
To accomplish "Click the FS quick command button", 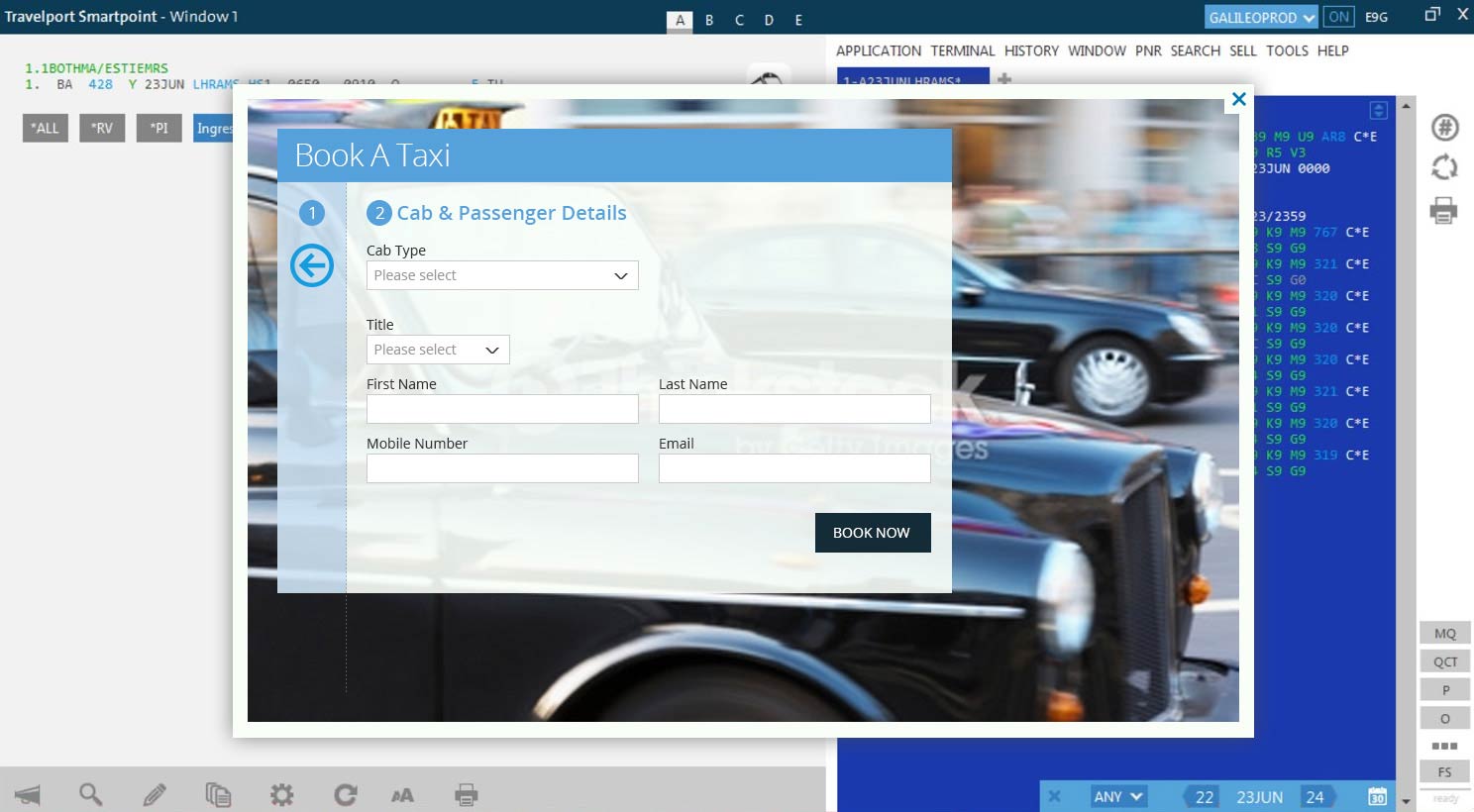I will pos(1445,772).
